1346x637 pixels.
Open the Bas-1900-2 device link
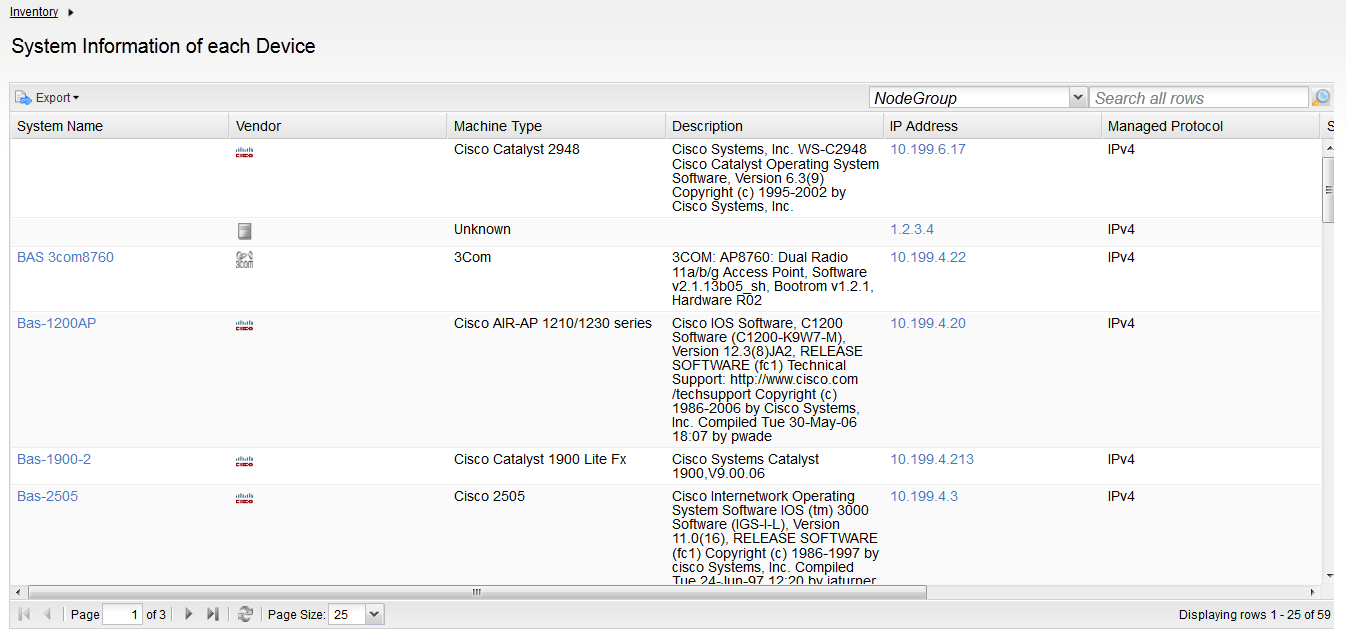click(x=54, y=459)
